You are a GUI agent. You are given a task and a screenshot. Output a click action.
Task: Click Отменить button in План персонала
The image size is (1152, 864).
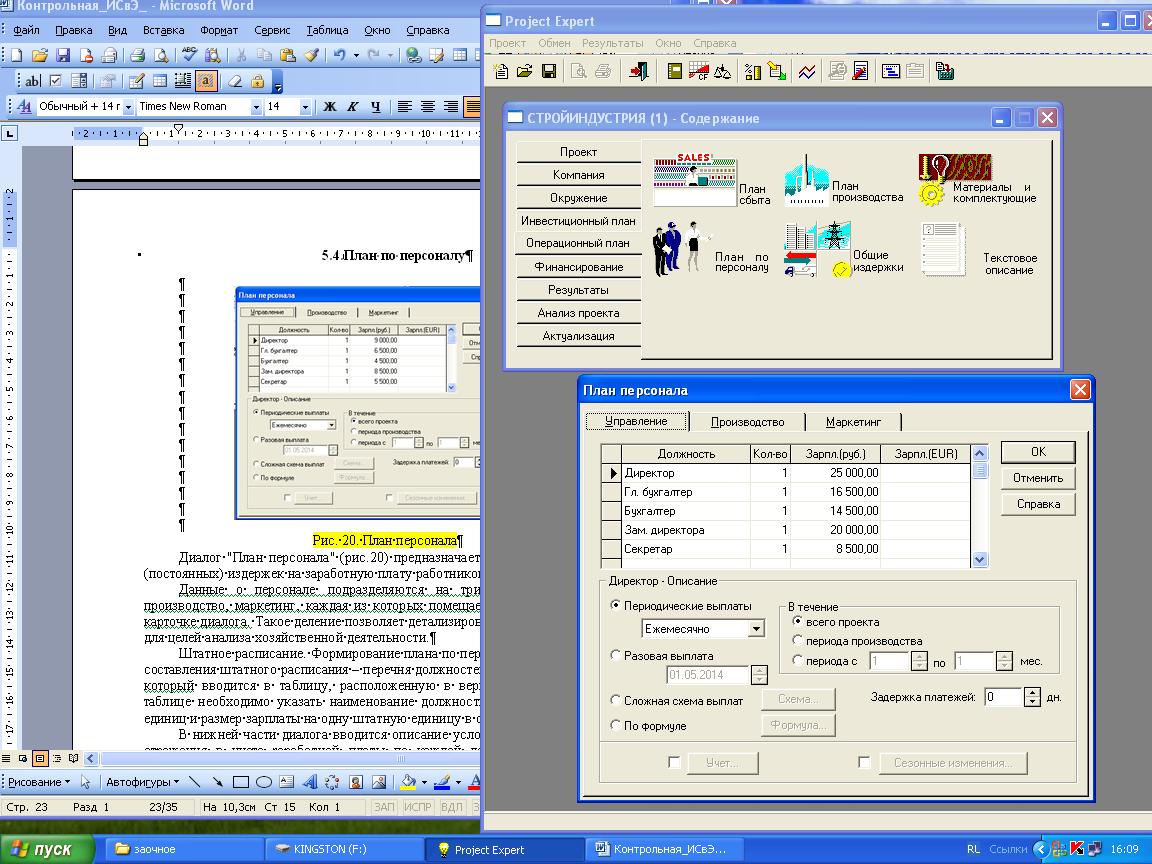1038,478
